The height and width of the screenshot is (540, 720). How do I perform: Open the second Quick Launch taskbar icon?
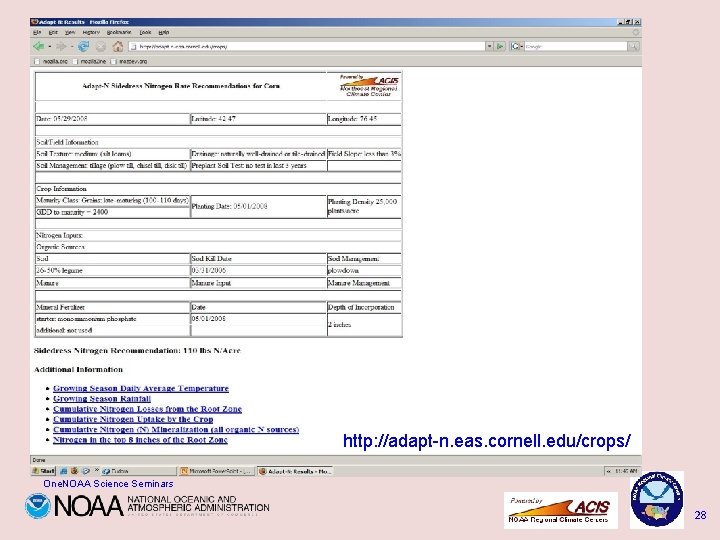point(74,471)
